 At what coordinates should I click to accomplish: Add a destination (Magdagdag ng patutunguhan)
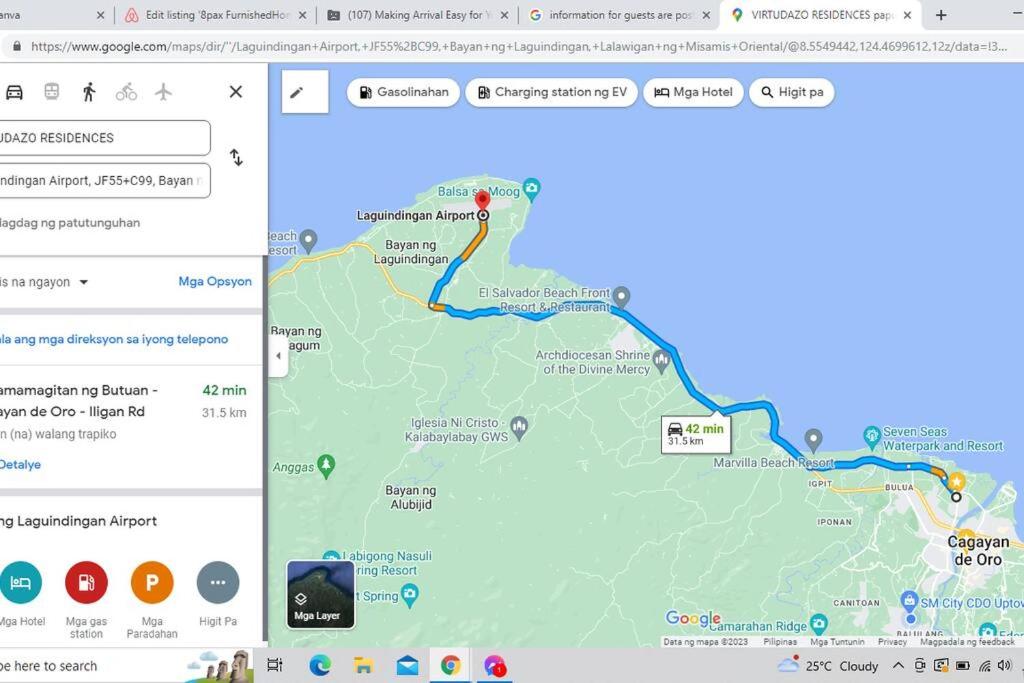coord(70,223)
